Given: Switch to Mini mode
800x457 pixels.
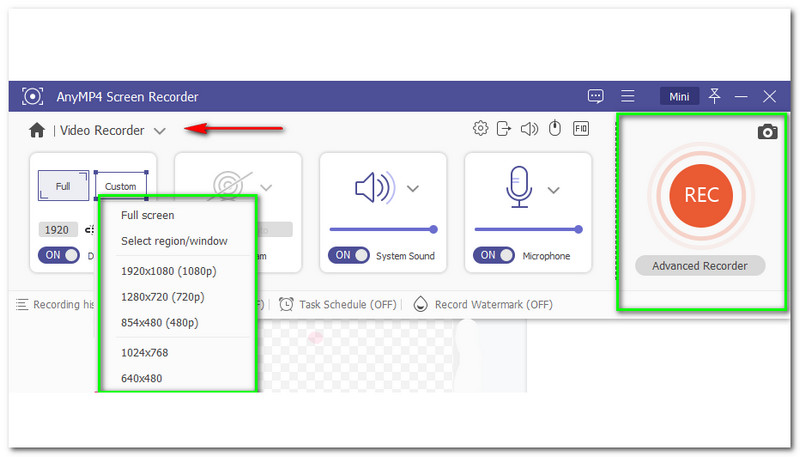Looking at the screenshot, I should coord(679,96).
